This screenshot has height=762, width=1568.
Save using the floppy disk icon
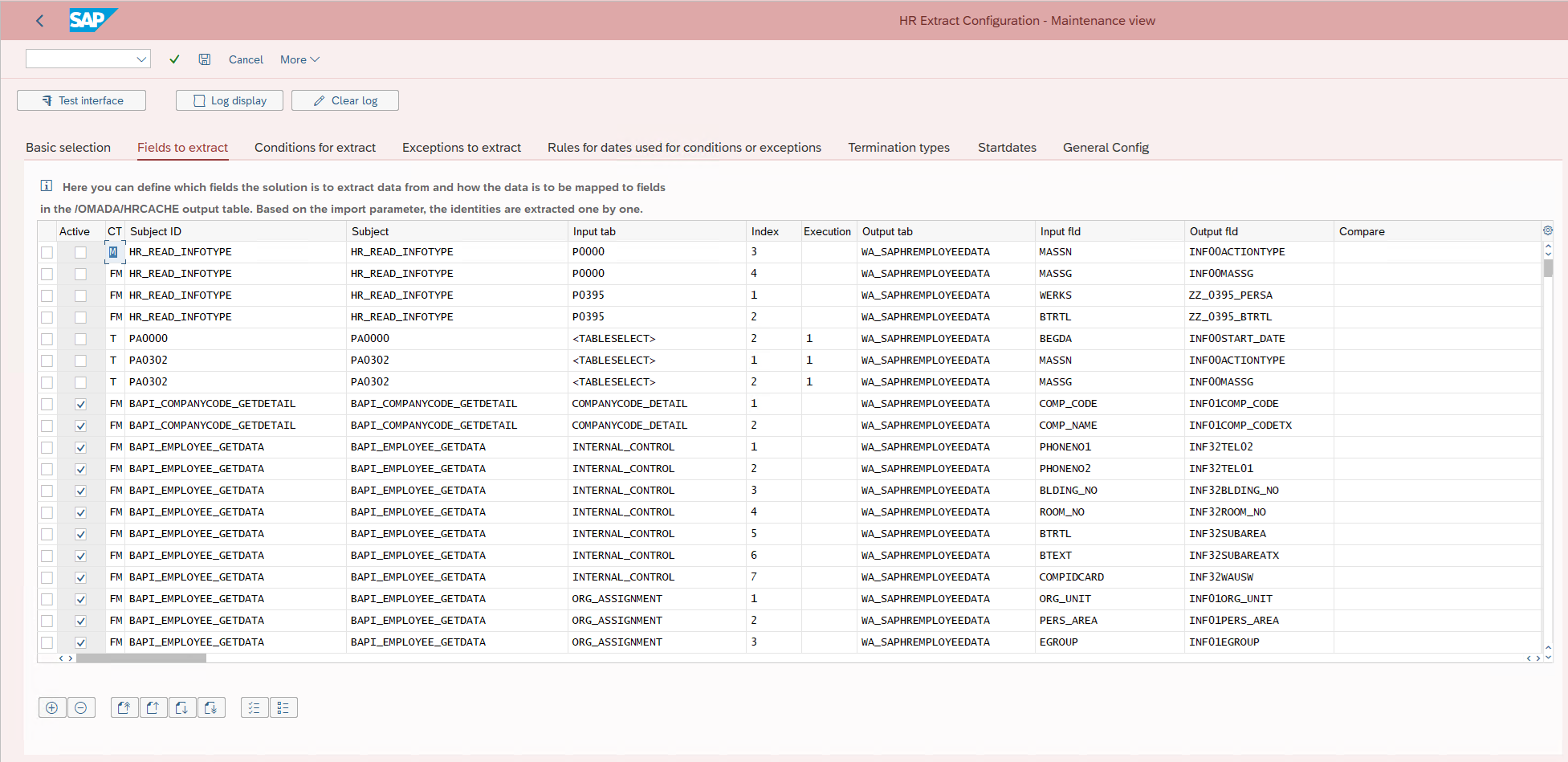pyautogui.click(x=205, y=59)
